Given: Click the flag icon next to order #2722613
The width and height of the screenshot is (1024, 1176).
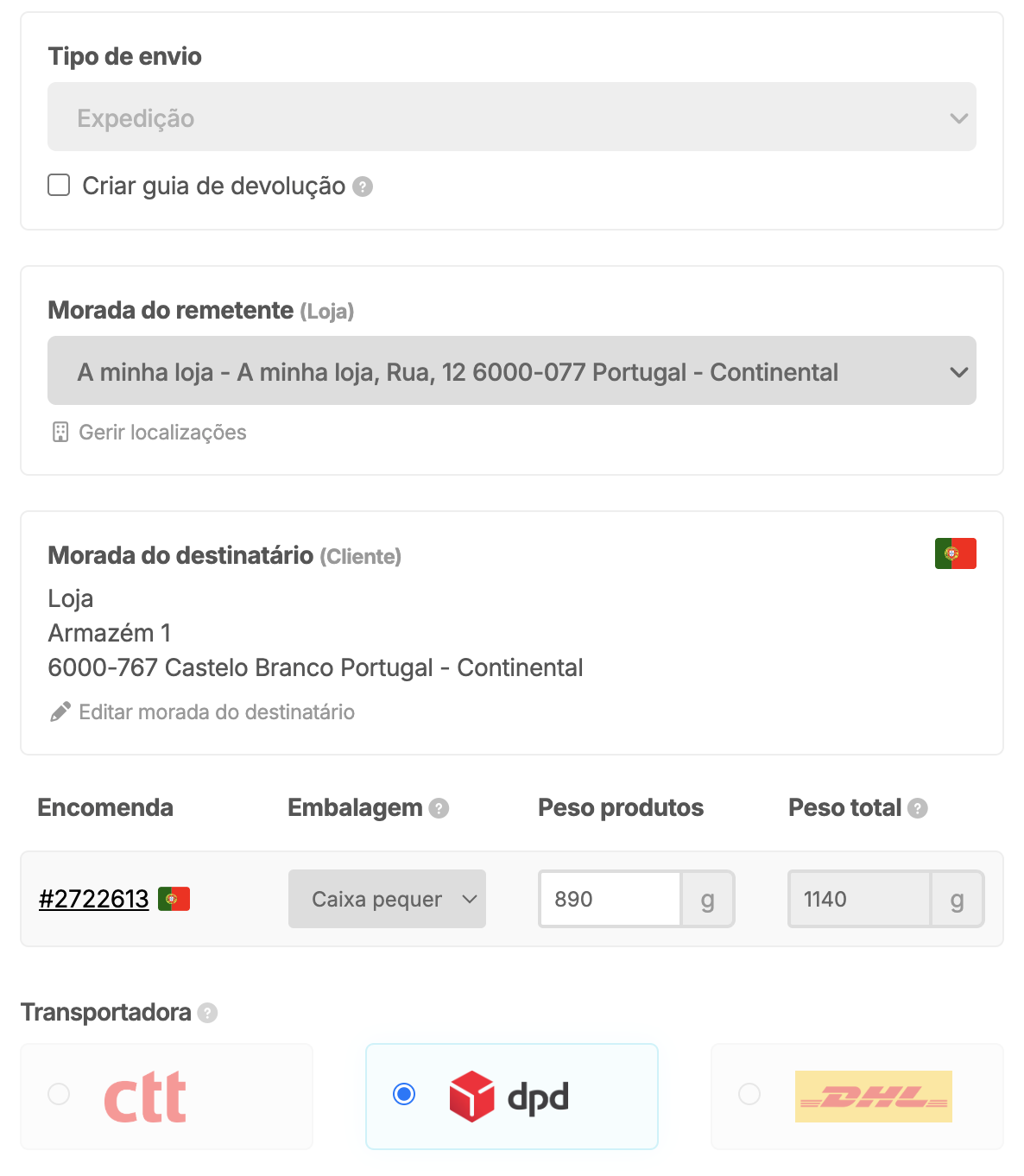Looking at the screenshot, I should [174, 898].
